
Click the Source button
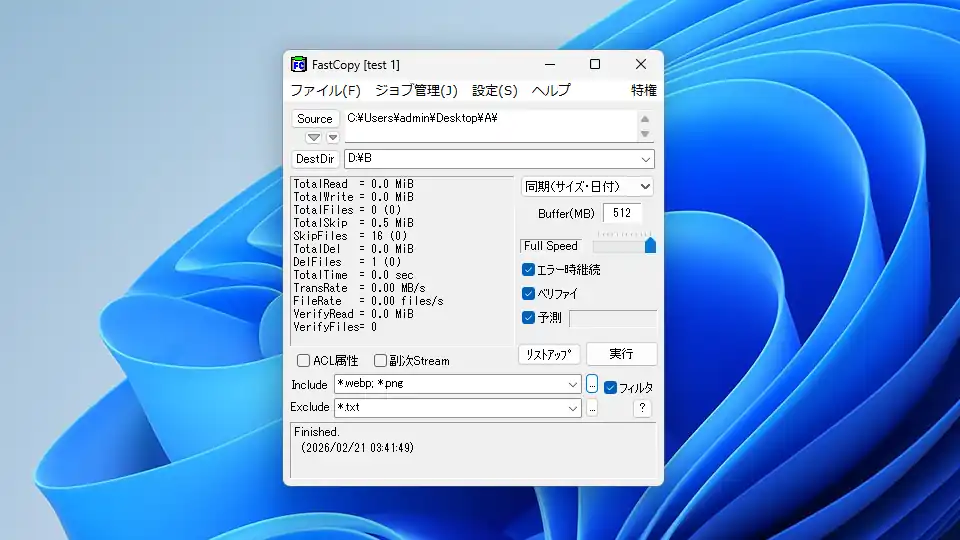[315, 119]
